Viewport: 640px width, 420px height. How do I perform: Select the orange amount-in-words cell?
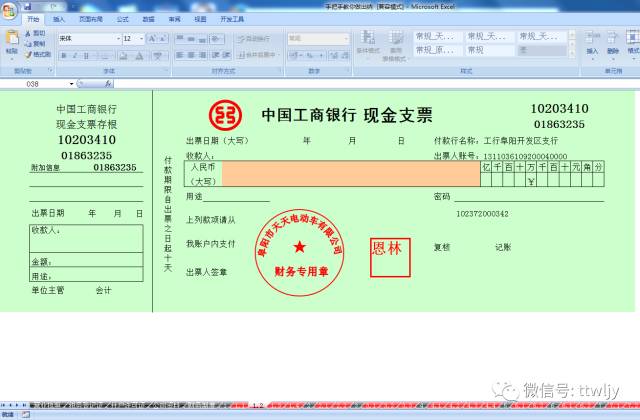351,174
